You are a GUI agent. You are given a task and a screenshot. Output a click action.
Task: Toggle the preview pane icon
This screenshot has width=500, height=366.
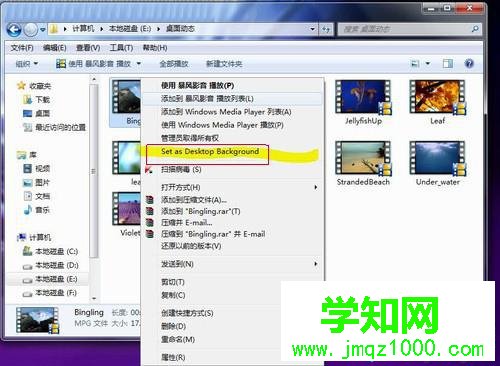[448, 63]
